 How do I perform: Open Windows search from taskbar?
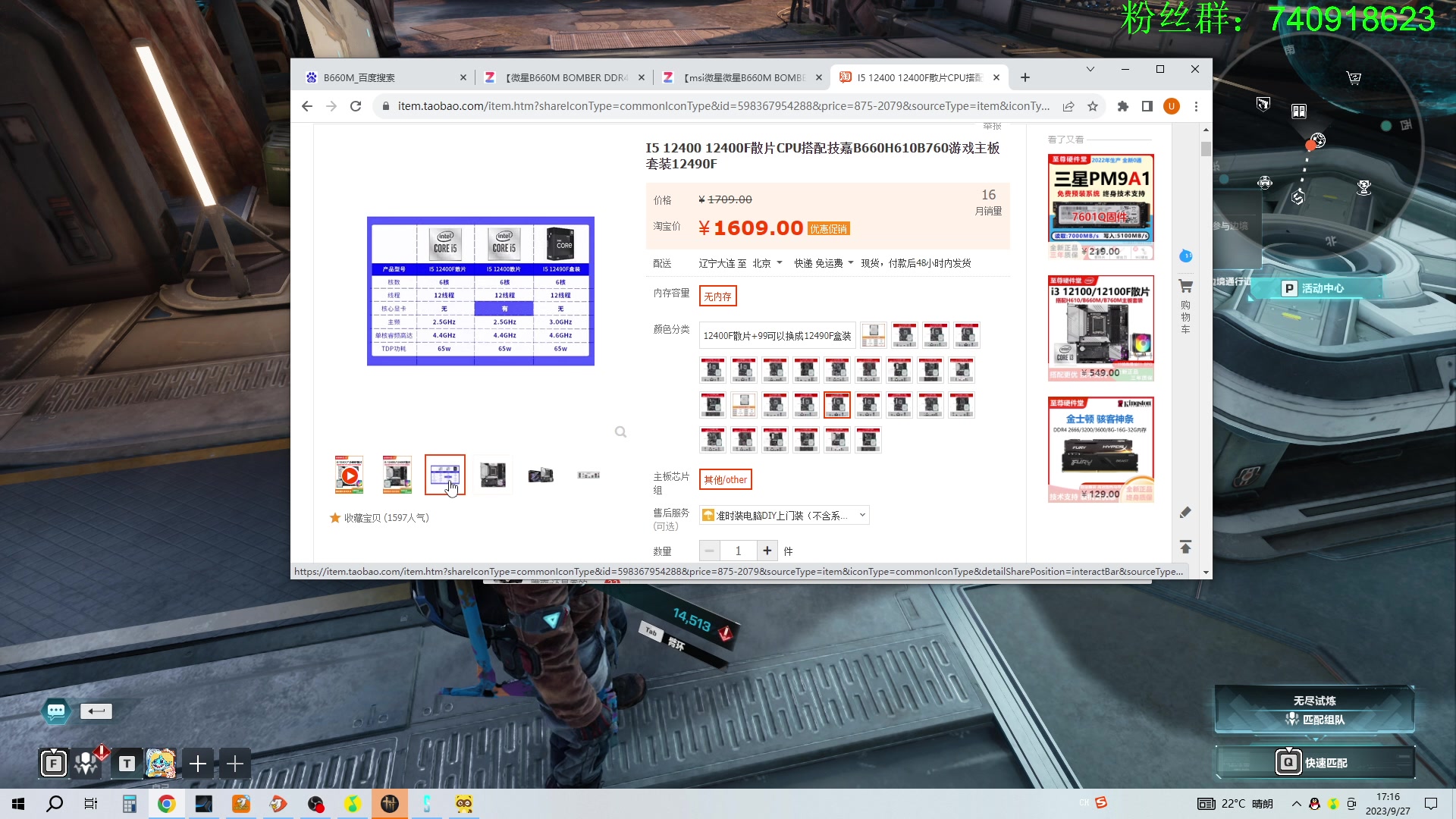[x=55, y=804]
